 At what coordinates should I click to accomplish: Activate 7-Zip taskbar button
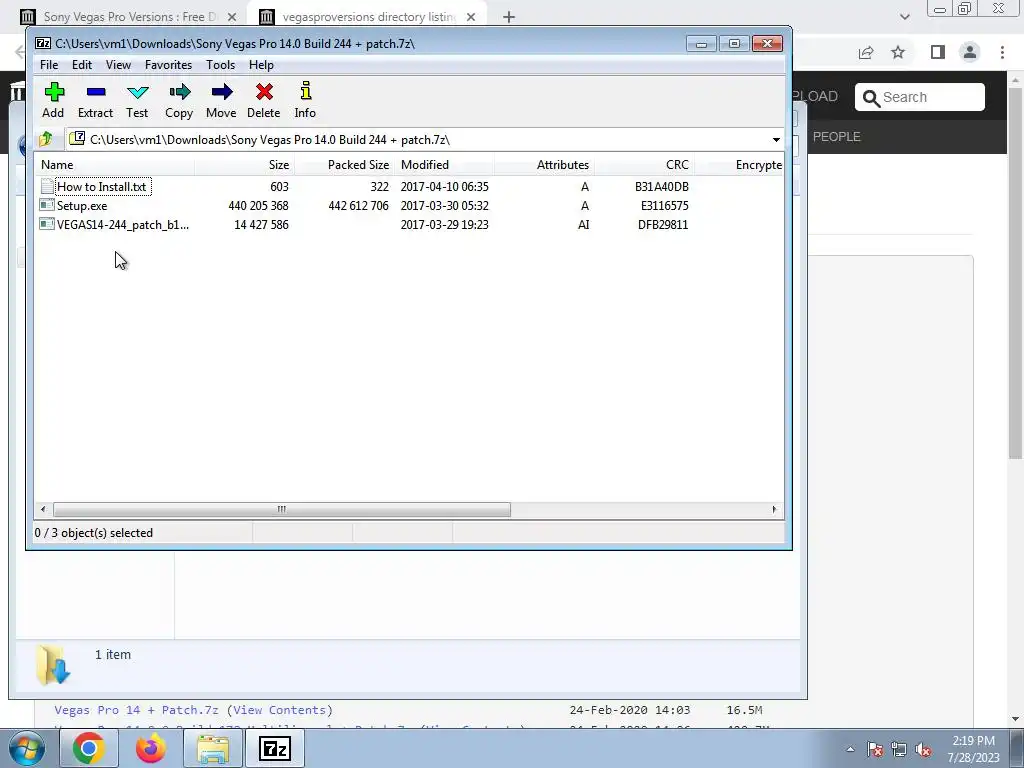click(x=274, y=748)
